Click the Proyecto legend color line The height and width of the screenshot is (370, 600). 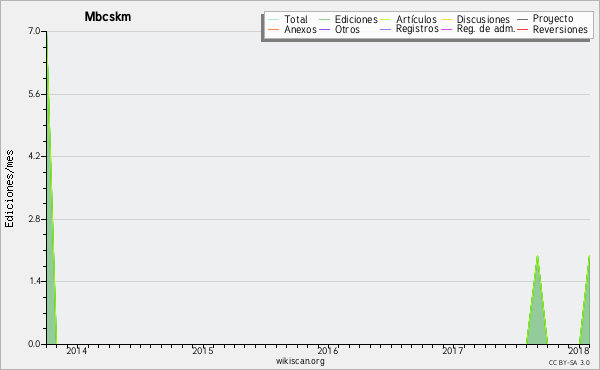tap(522, 19)
